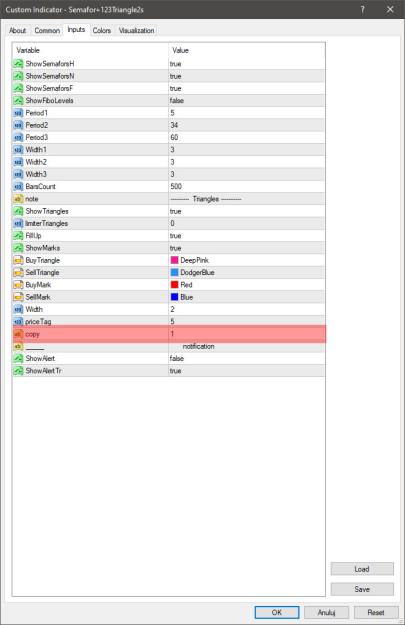Click the OK button
Image resolution: width=405 pixels, height=625 pixels.
(x=277, y=612)
